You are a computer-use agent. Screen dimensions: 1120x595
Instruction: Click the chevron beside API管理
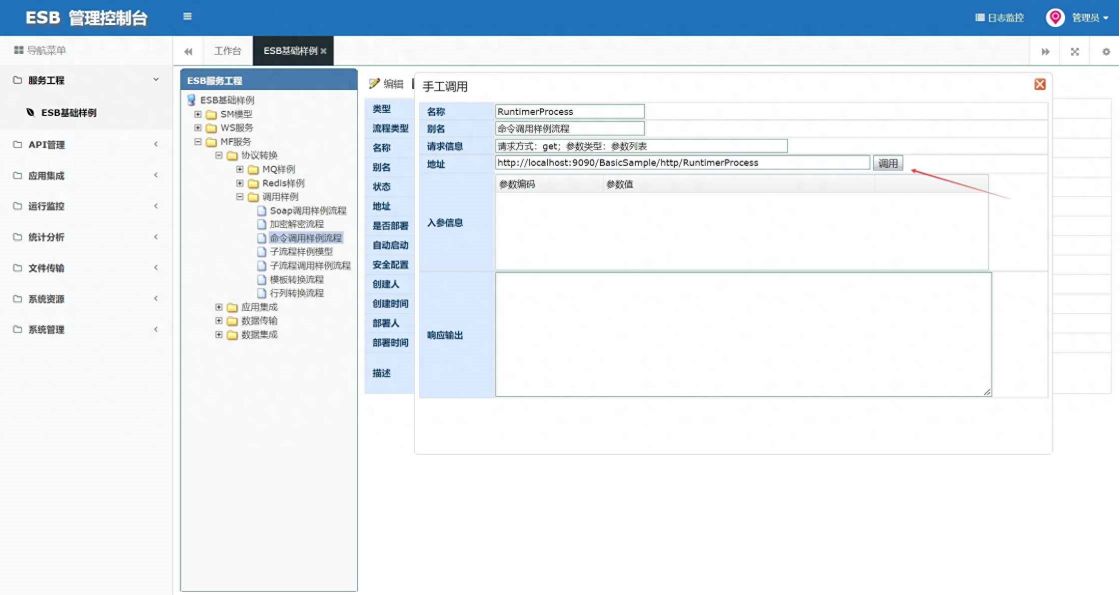[156, 144]
